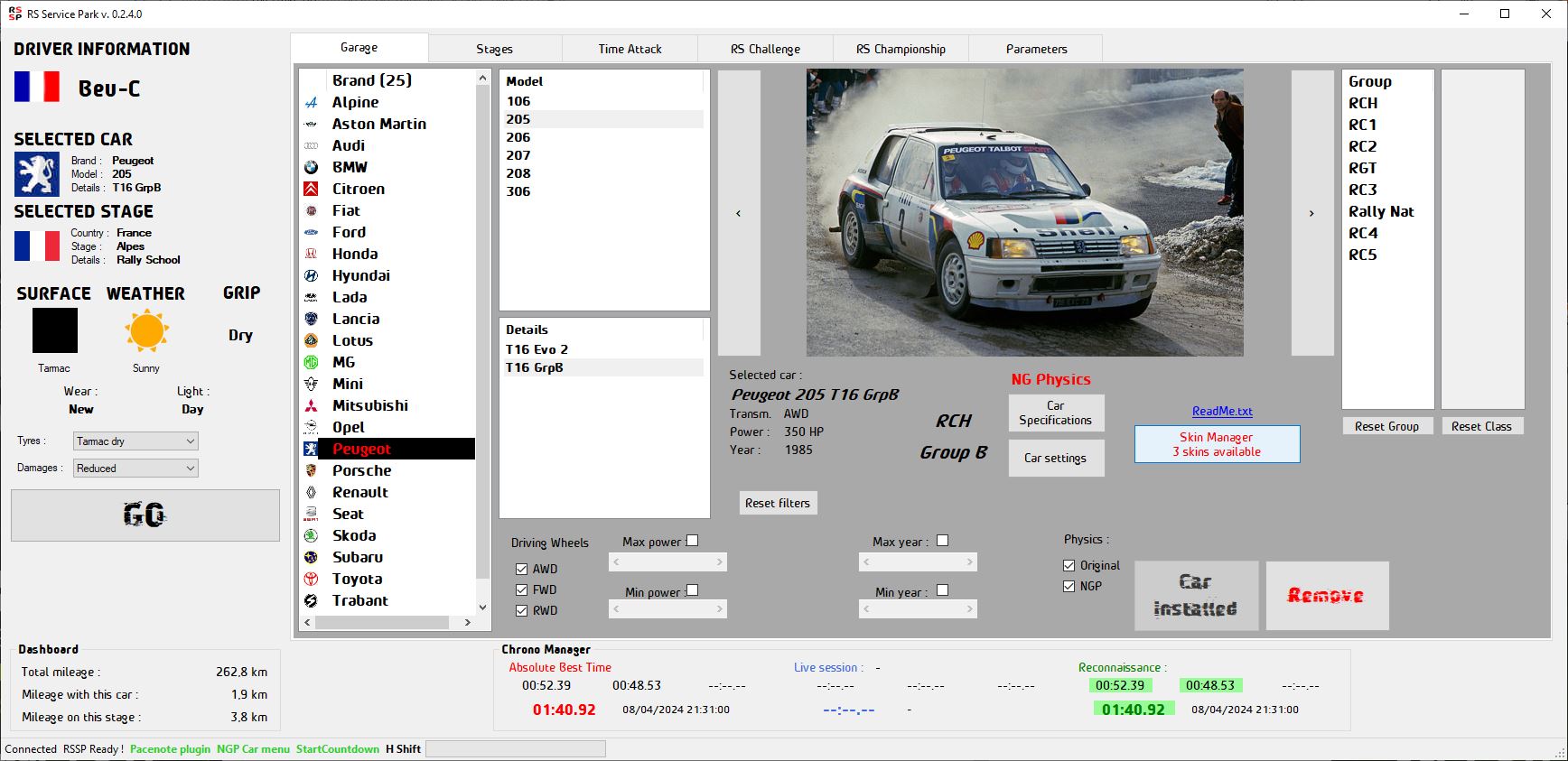Open the RS Challenge tab
Viewport: 1568px width, 761px height.
(765, 49)
